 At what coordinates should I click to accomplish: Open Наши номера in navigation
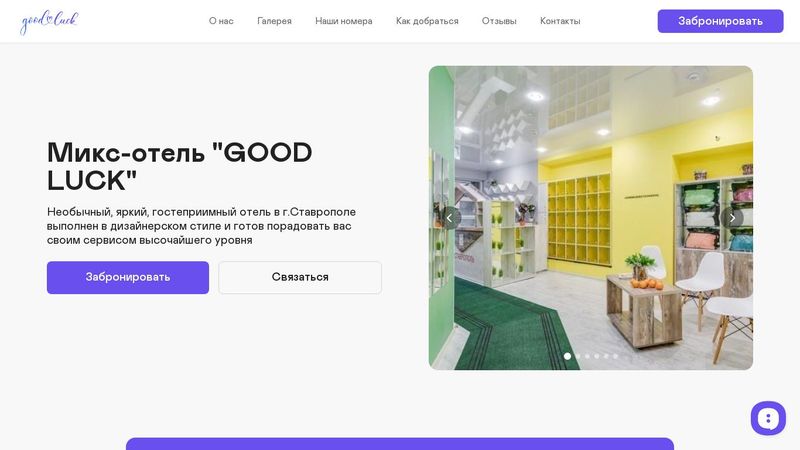coord(344,21)
